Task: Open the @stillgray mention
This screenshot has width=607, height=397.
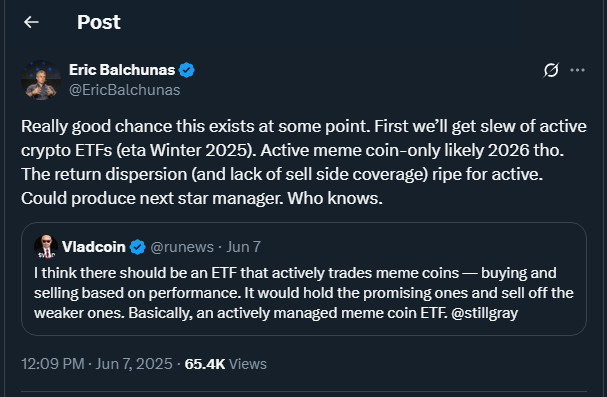Action: click(485, 313)
